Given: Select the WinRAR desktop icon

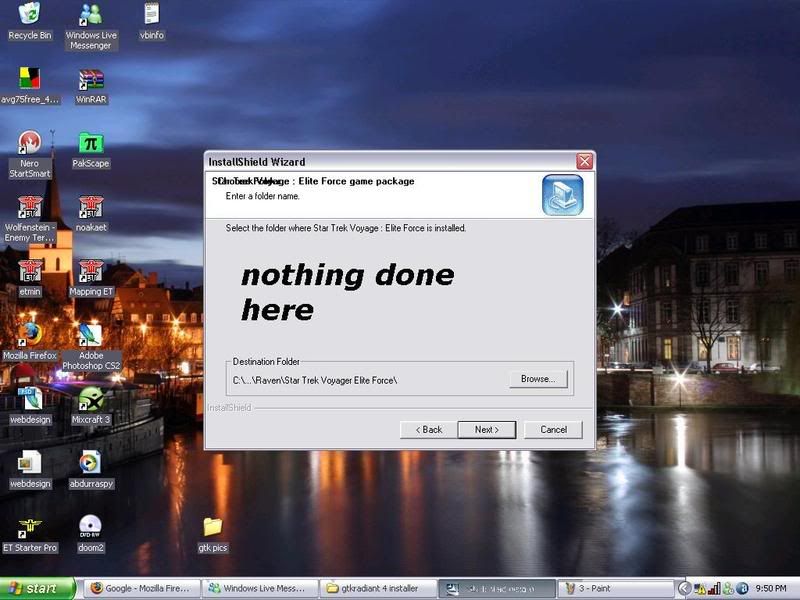Looking at the screenshot, I should [90, 81].
